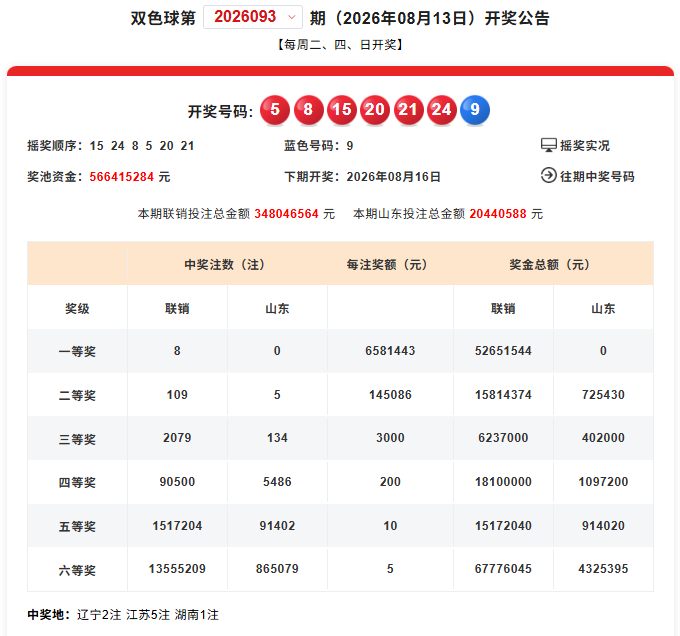Click the arrow icon beside 往期中奖号码
The width and height of the screenshot is (680, 636).
(549, 176)
